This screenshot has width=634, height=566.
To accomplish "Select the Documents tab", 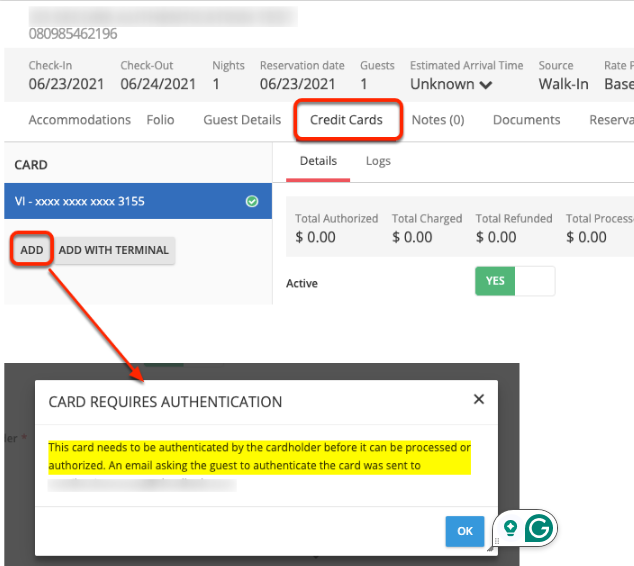I will pyautogui.click(x=526, y=120).
